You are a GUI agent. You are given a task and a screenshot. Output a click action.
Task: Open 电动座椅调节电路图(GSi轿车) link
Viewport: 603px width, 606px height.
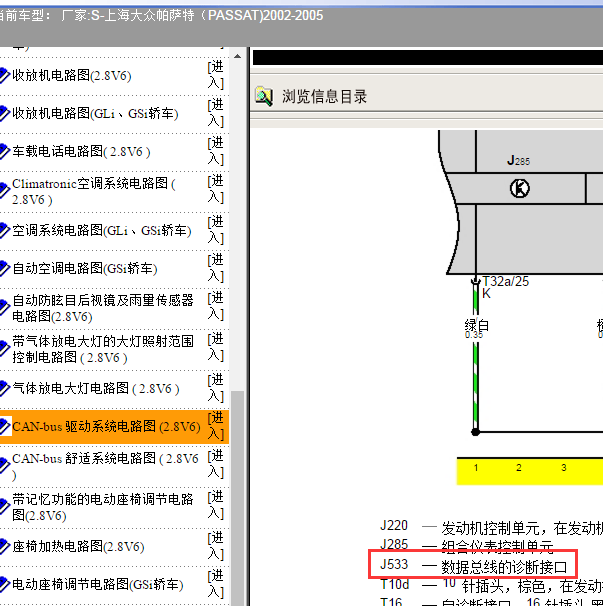[x=98, y=584]
